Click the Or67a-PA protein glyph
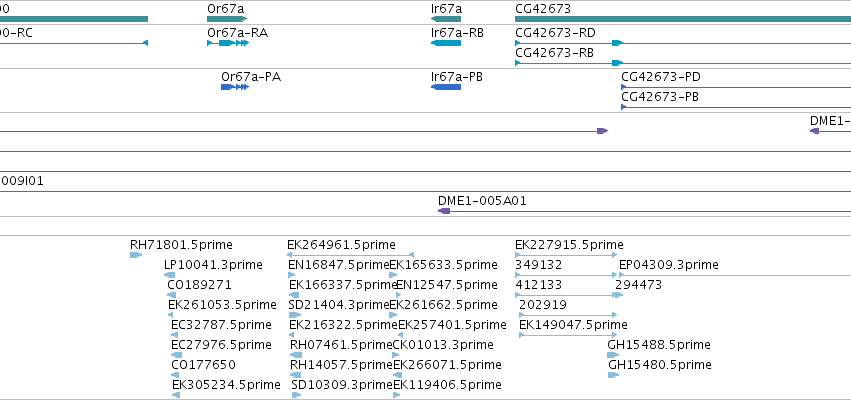The height and width of the screenshot is (400, 851). [x=235, y=87]
